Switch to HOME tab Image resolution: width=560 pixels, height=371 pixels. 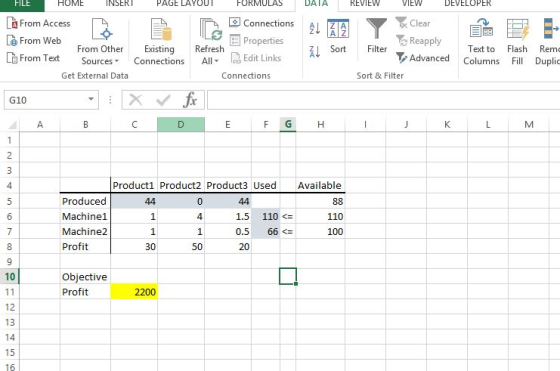71,4
